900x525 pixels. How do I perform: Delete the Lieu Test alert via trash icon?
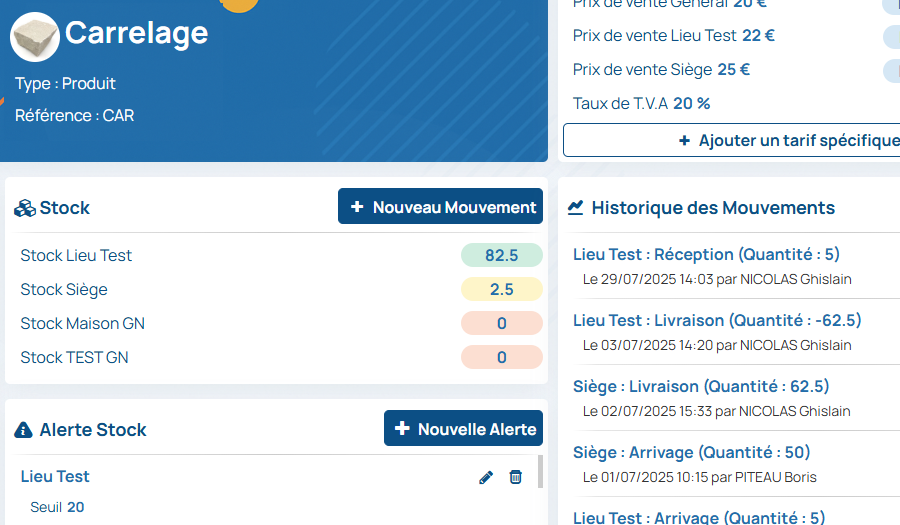point(515,477)
